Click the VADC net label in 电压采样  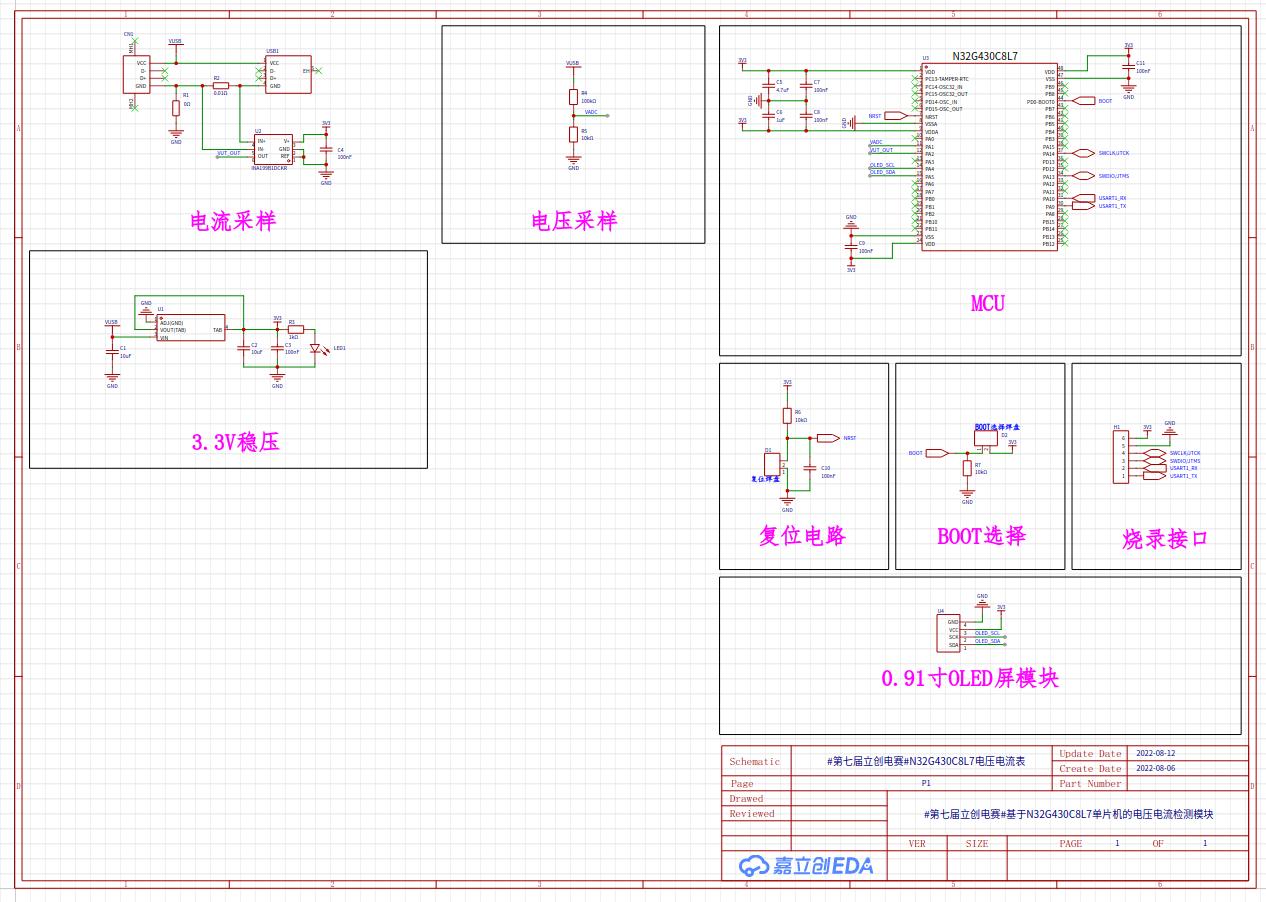[x=591, y=112]
